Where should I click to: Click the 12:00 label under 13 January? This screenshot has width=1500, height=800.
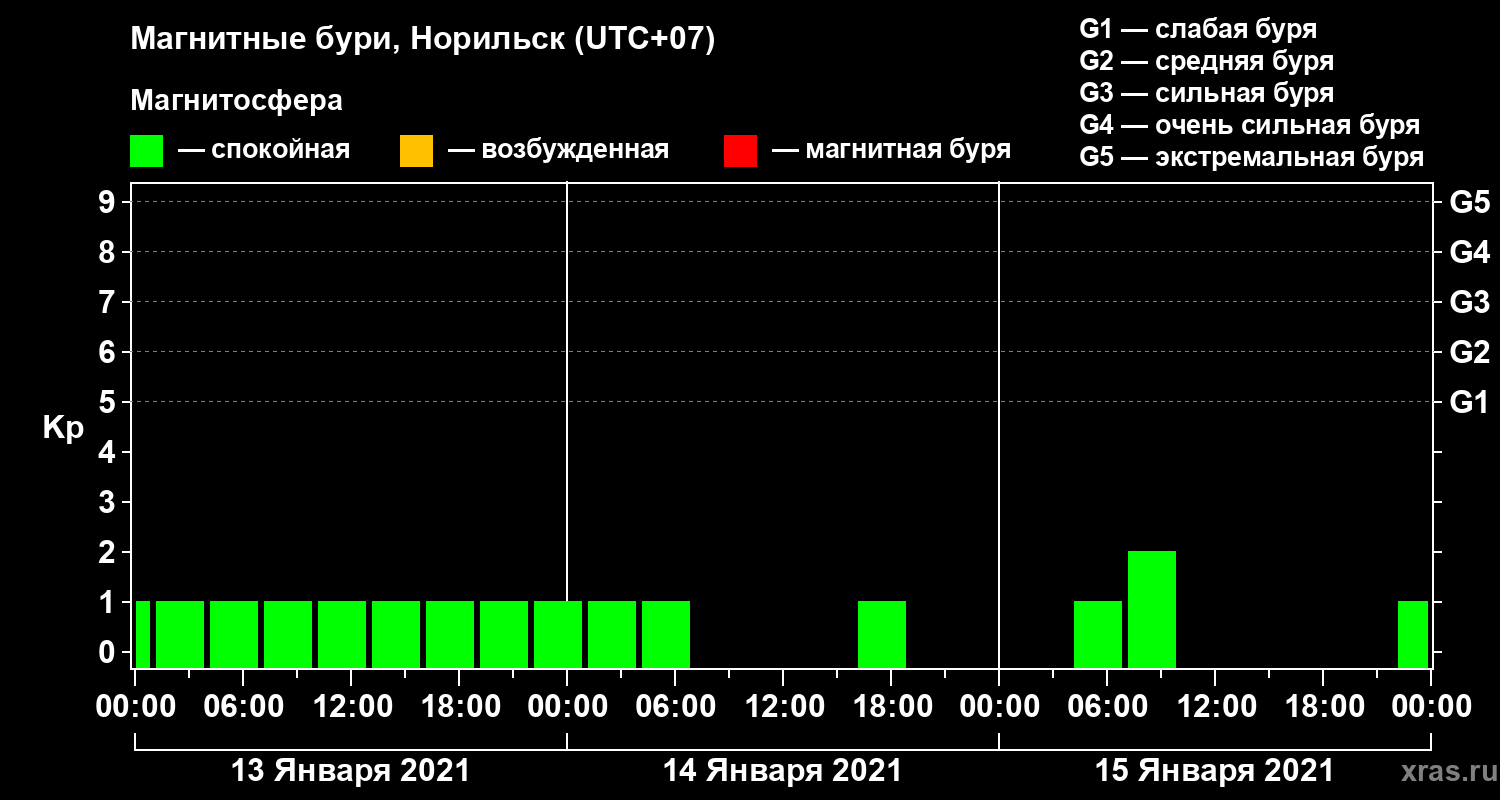tap(351, 706)
